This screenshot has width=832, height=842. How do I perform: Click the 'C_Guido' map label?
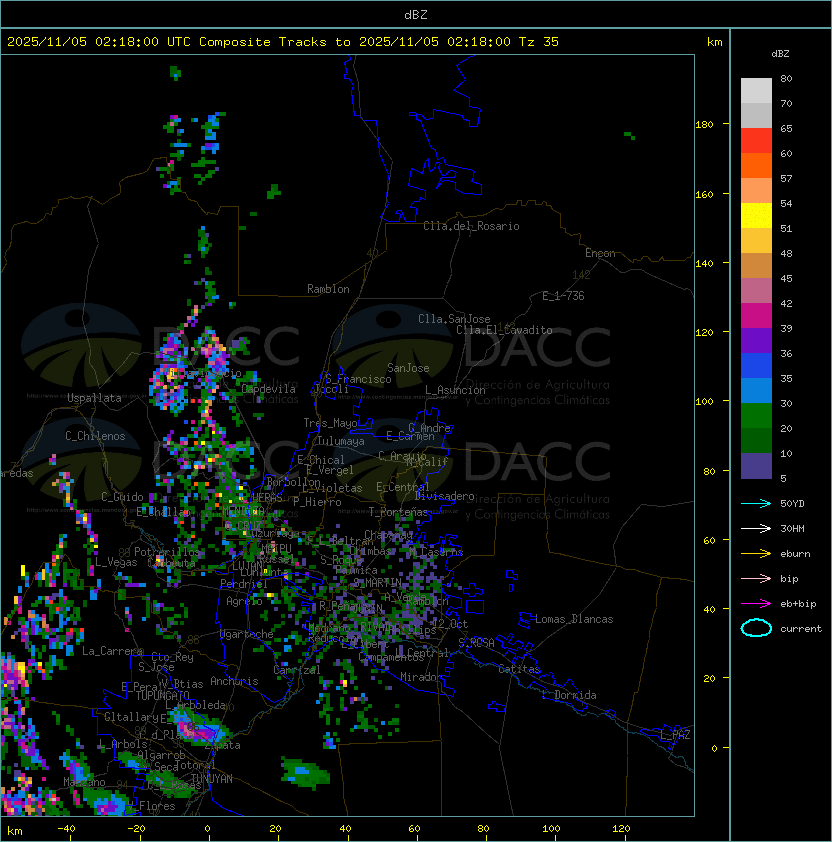(x=122, y=497)
